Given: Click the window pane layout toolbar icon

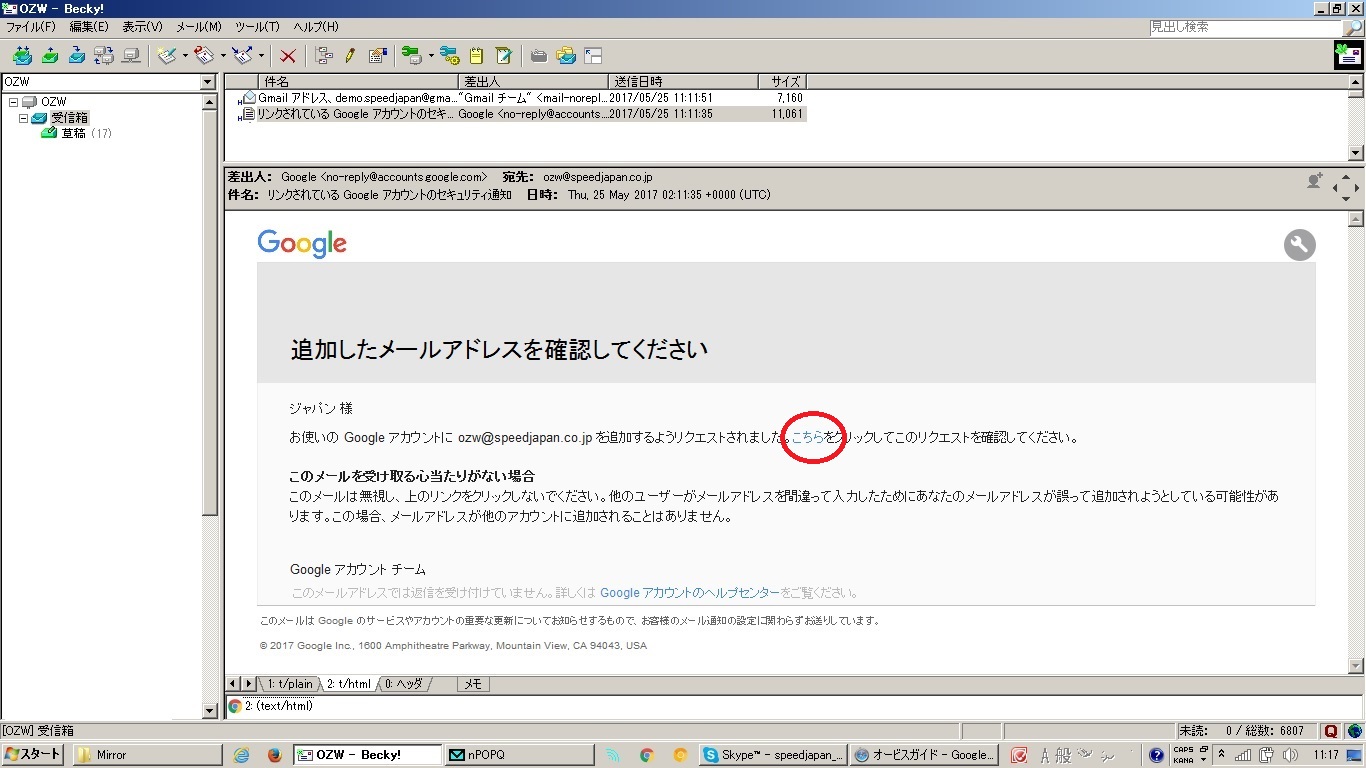Looking at the screenshot, I should tap(593, 56).
